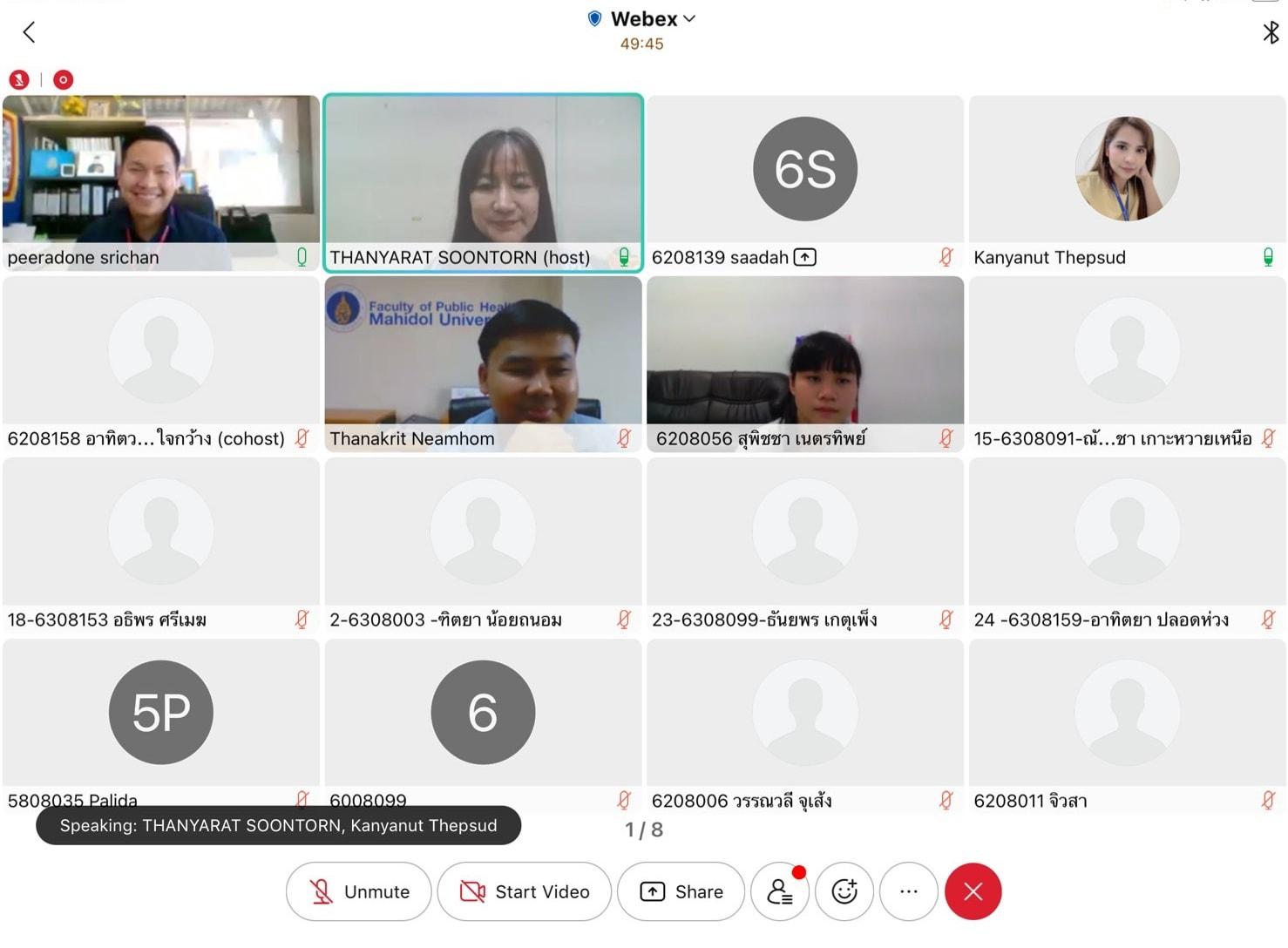
Task: Tap muted mic icon for 18-6308153
Action: pyautogui.click(x=302, y=620)
